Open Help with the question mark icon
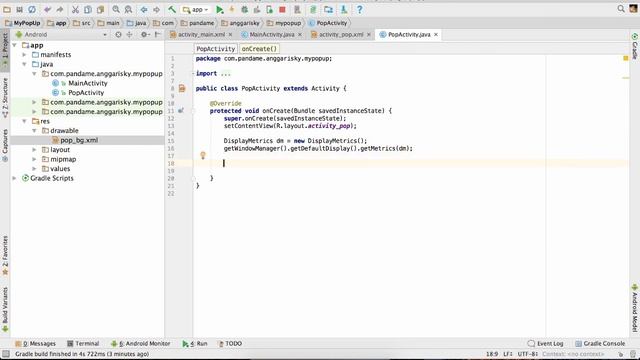 (x=360, y=9)
